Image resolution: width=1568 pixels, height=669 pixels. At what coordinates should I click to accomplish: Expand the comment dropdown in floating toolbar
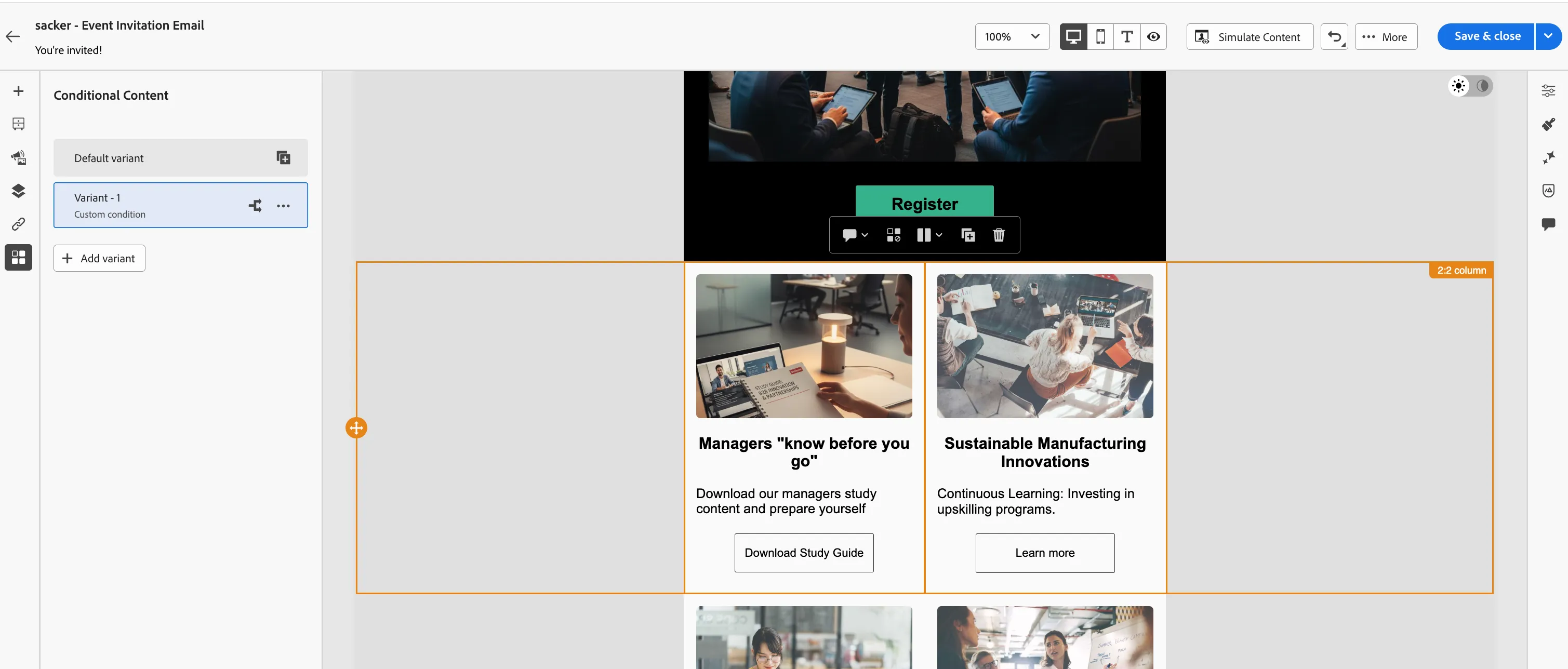855,235
